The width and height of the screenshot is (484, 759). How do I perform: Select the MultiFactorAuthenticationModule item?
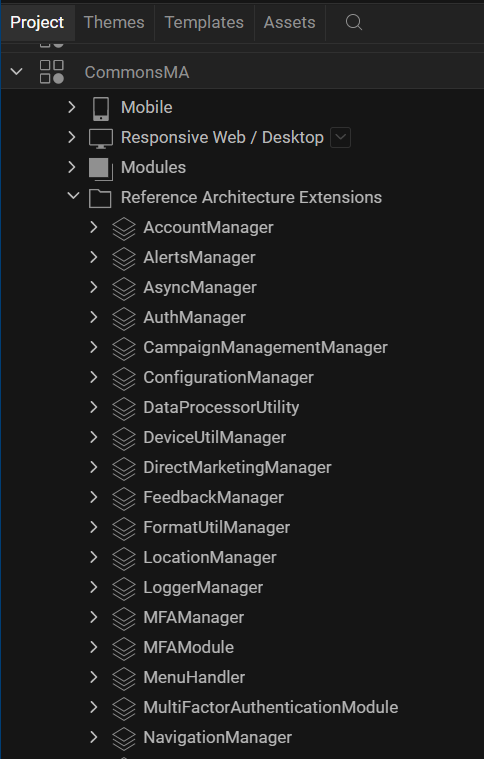click(271, 708)
